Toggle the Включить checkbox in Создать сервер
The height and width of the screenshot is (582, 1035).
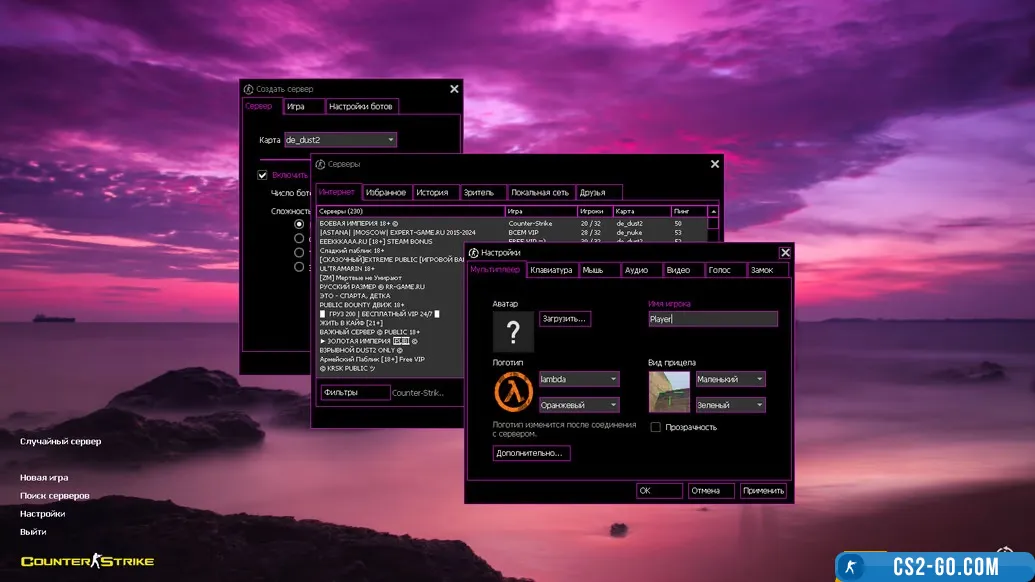point(263,175)
